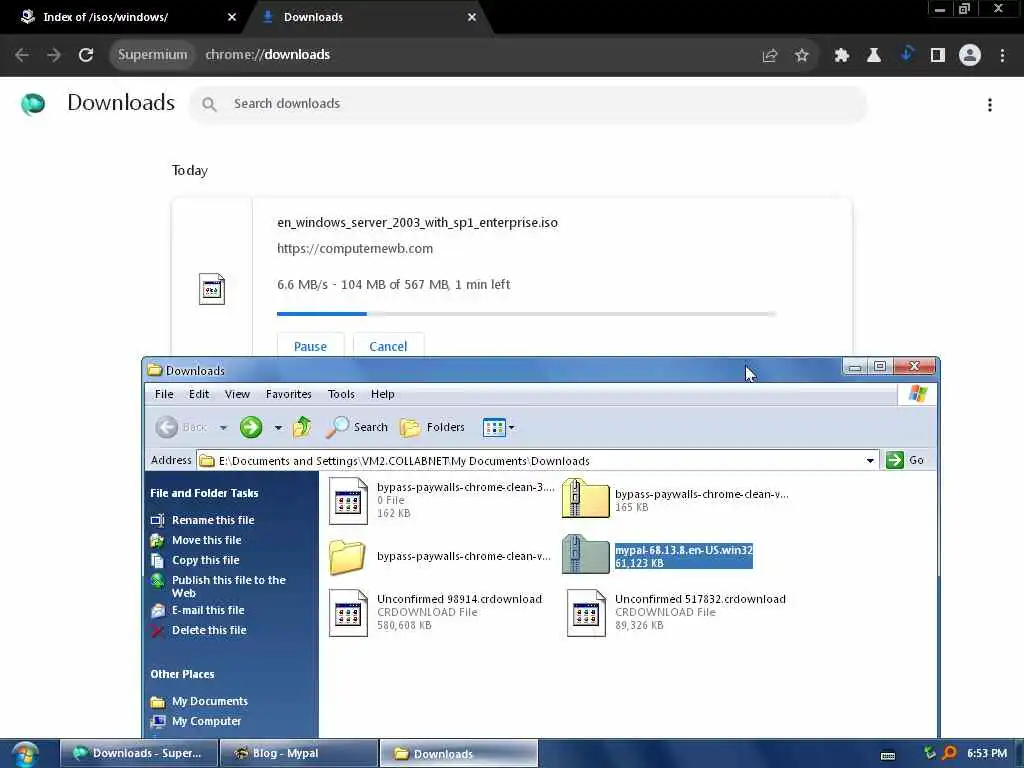Toggle the browser side panel icon
This screenshot has width=1024, height=768.
[938, 56]
